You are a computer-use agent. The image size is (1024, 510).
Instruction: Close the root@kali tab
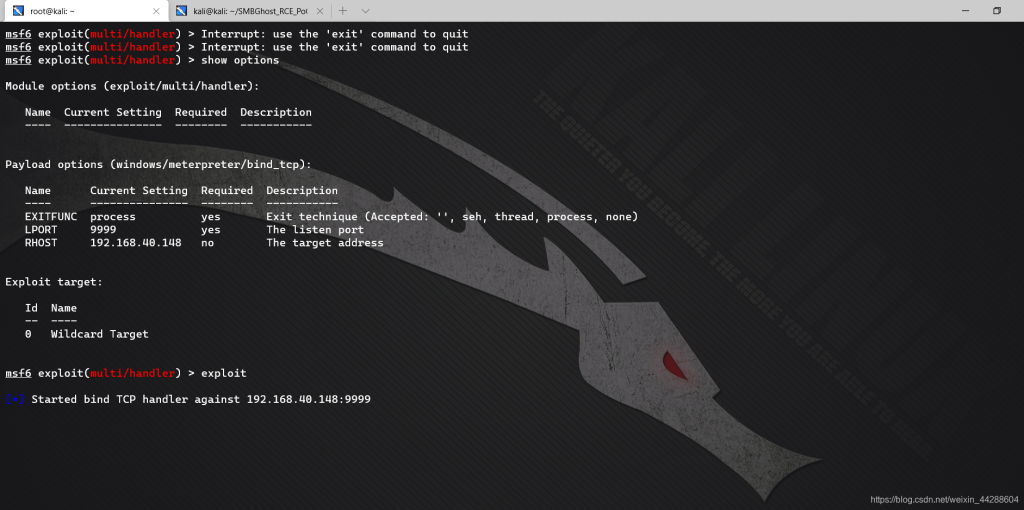156,11
